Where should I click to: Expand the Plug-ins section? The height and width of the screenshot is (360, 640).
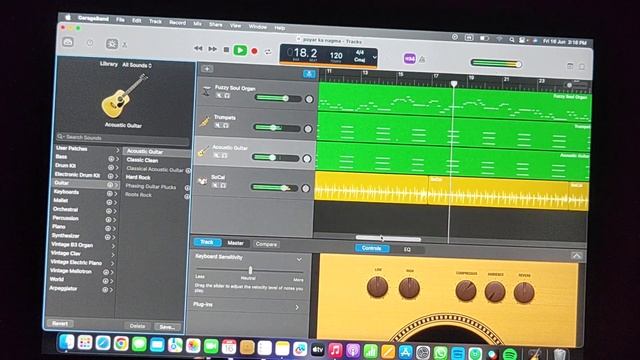click(x=297, y=307)
